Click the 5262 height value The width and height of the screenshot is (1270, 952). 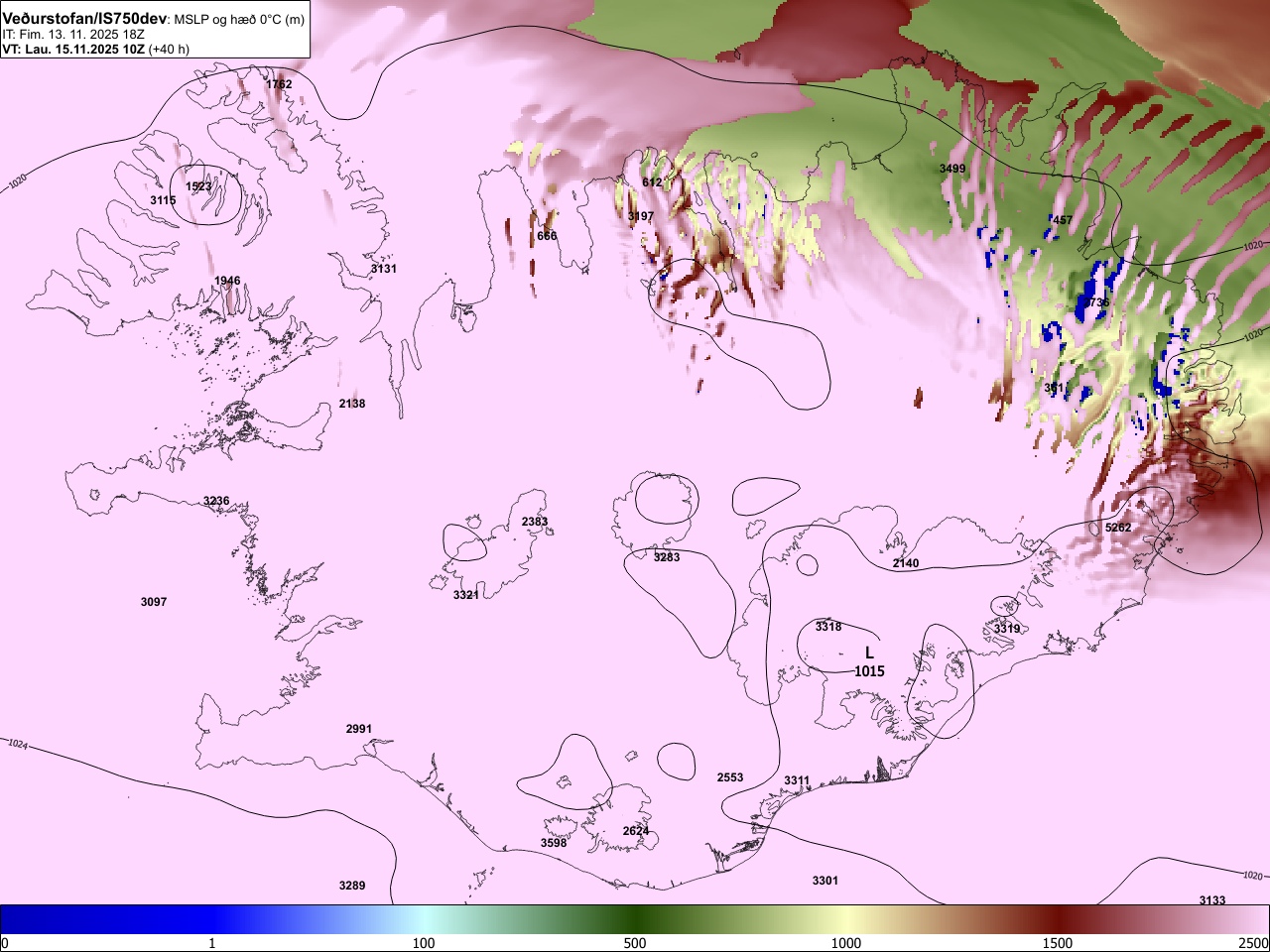coord(1118,528)
